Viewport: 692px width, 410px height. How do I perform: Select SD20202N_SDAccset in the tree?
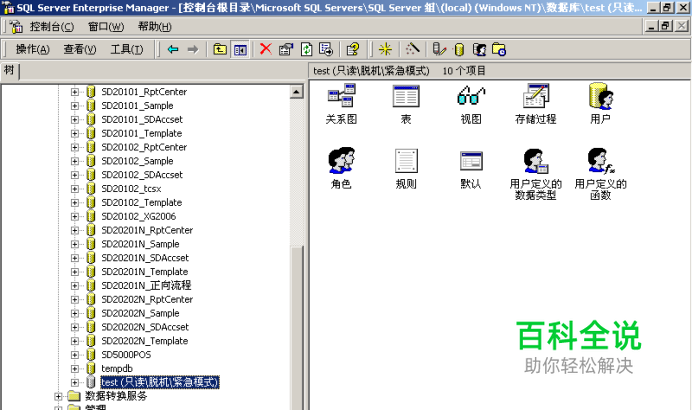click(x=145, y=327)
